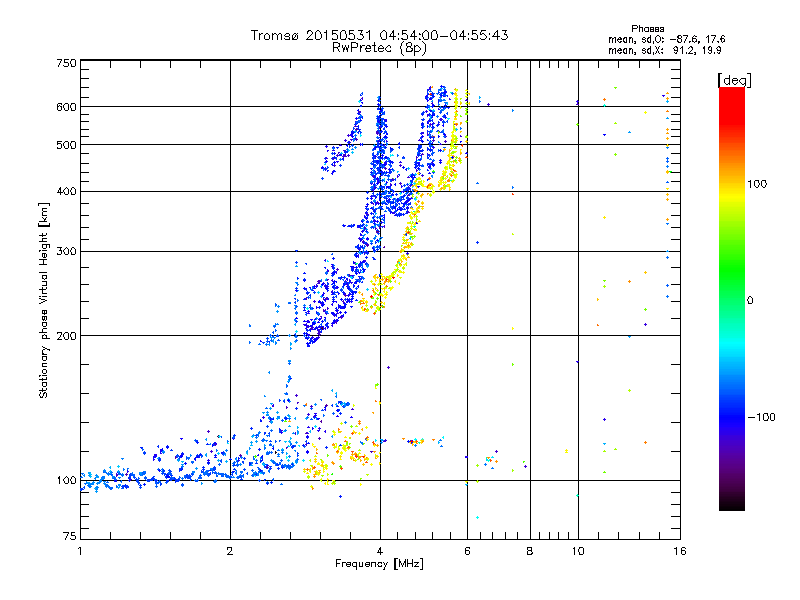
Task: Click the colorbar label '0'
Action: pos(750,300)
